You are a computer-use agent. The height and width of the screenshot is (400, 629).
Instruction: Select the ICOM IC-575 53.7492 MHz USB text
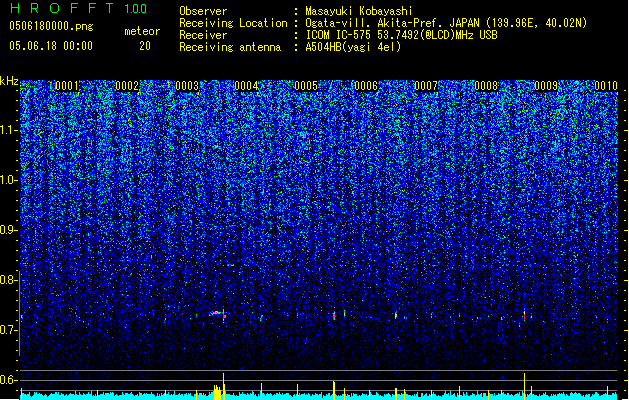[401, 35]
